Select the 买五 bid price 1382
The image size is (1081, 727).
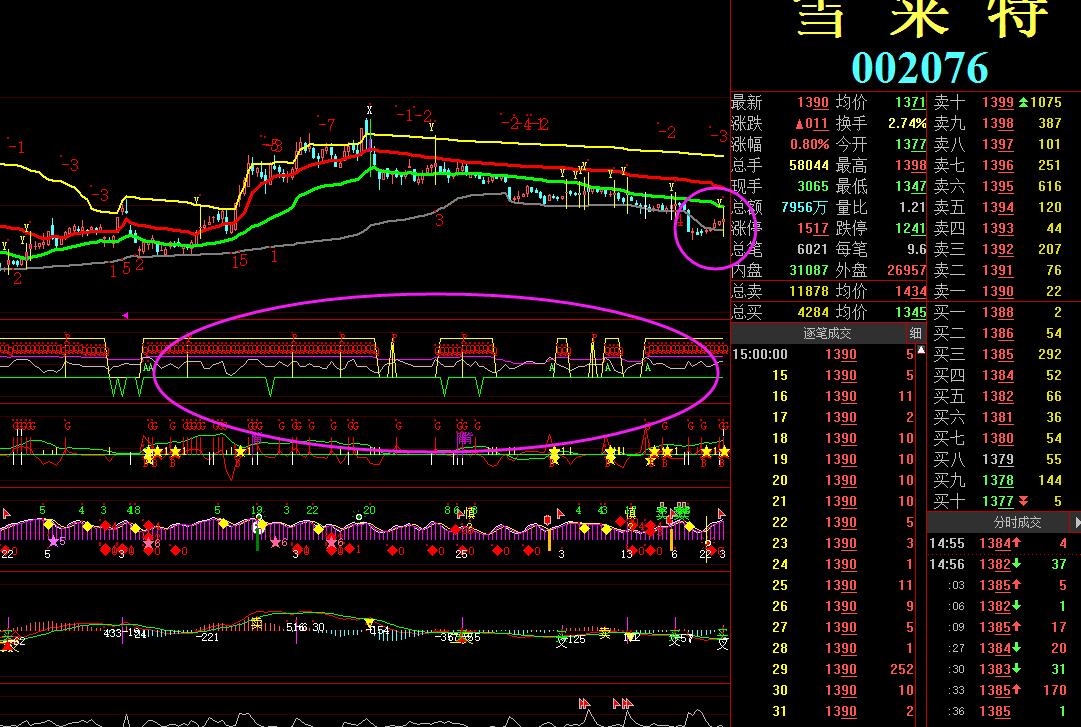point(998,396)
